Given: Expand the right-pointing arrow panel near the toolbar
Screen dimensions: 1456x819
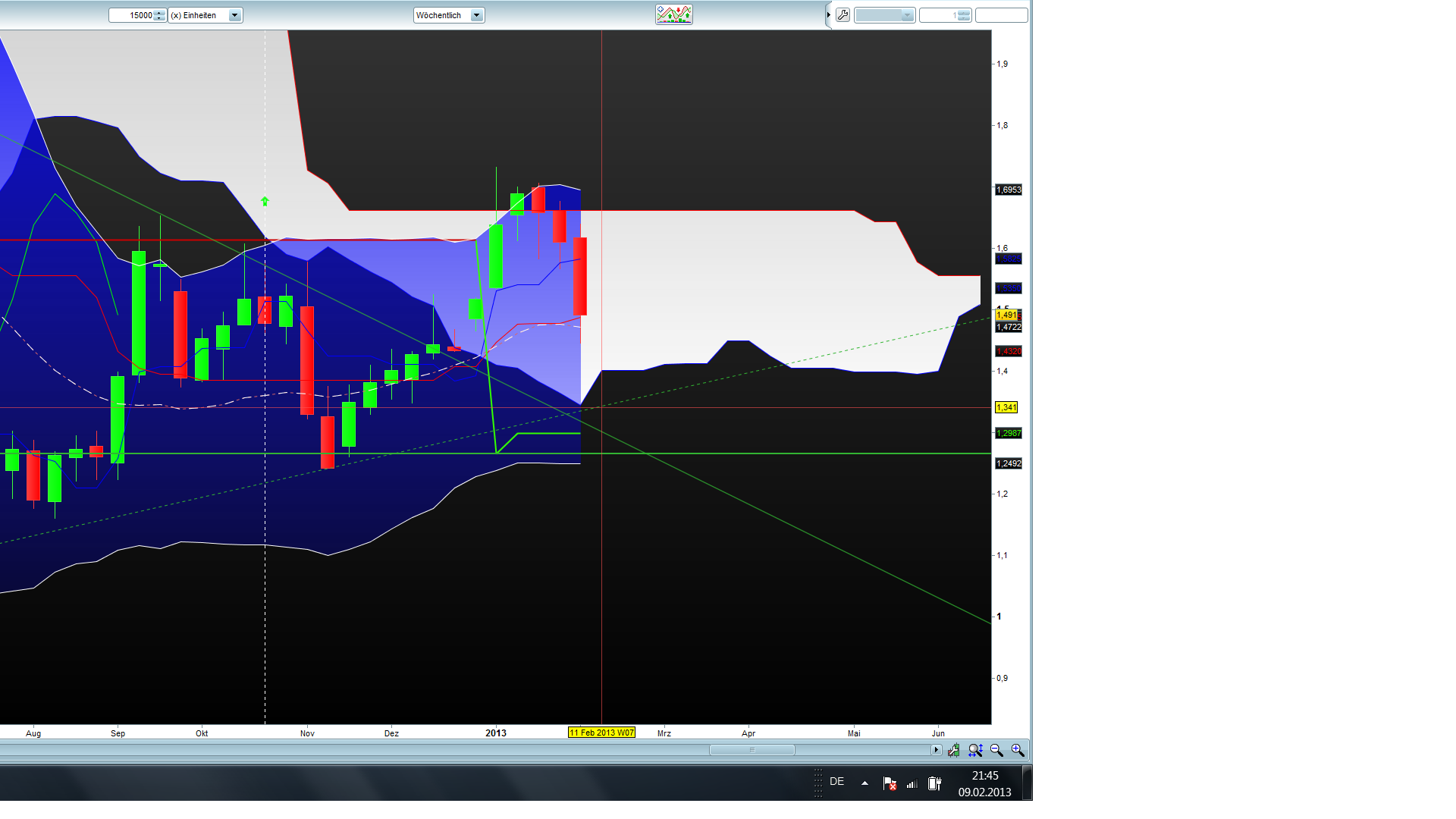Looking at the screenshot, I should [x=829, y=14].
